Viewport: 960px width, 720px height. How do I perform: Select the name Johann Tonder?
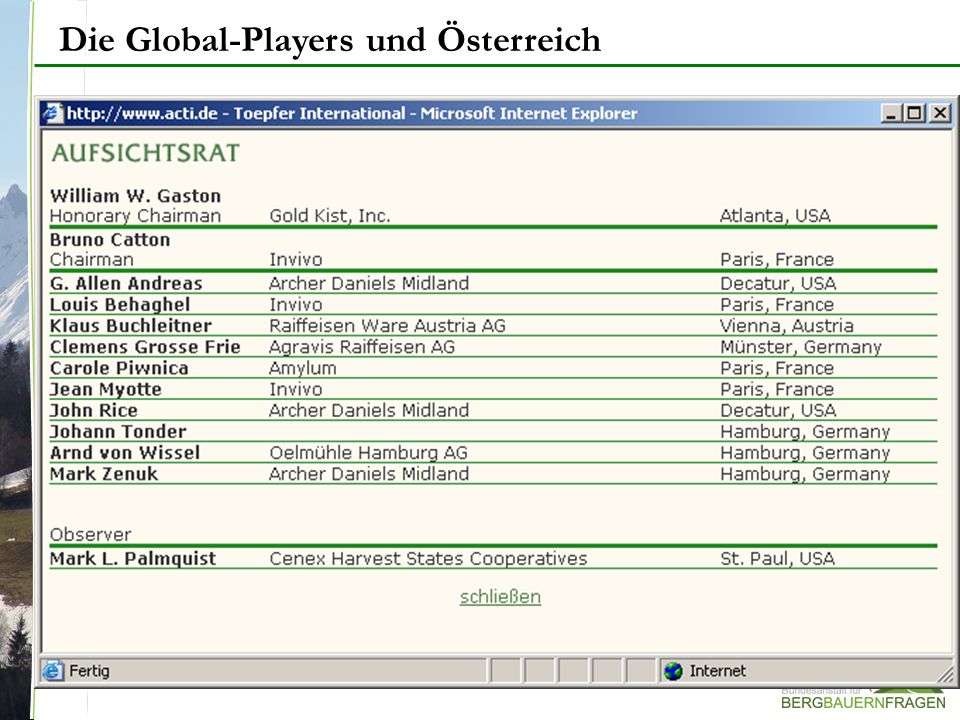click(118, 432)
